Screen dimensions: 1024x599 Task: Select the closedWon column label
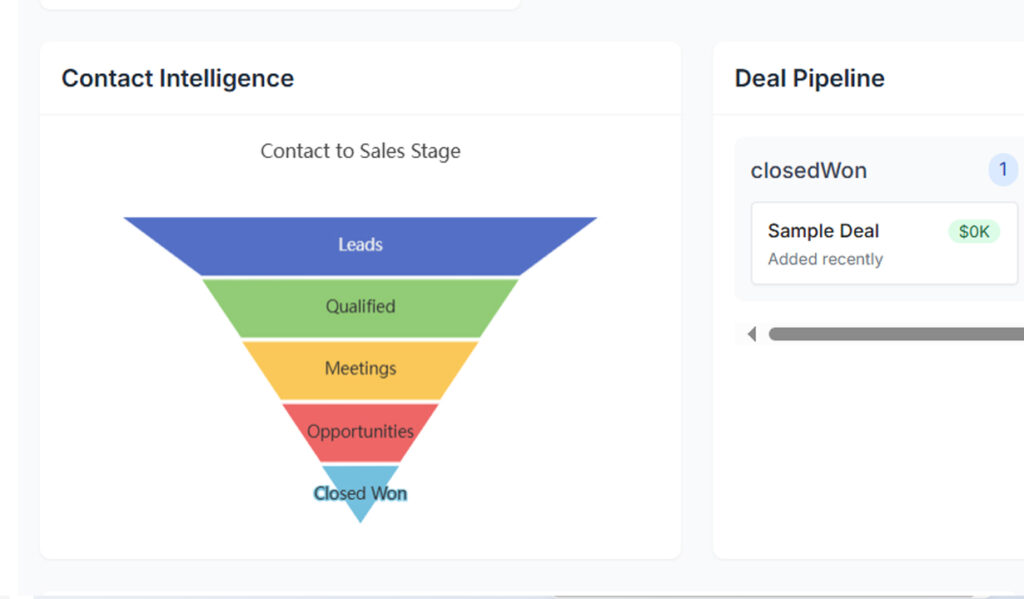pos(808,170)
